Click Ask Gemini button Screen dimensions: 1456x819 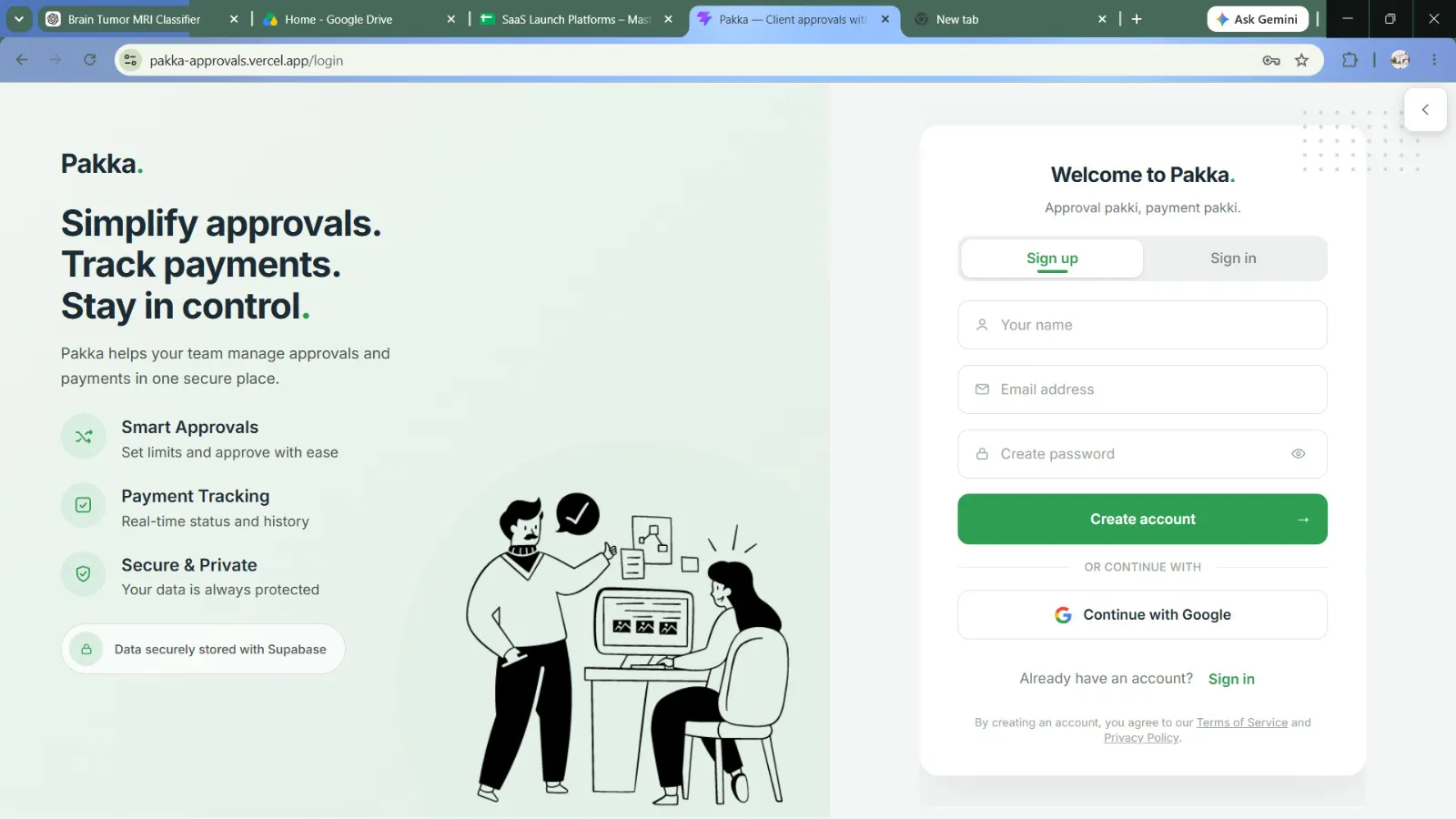coord(1258,19)
